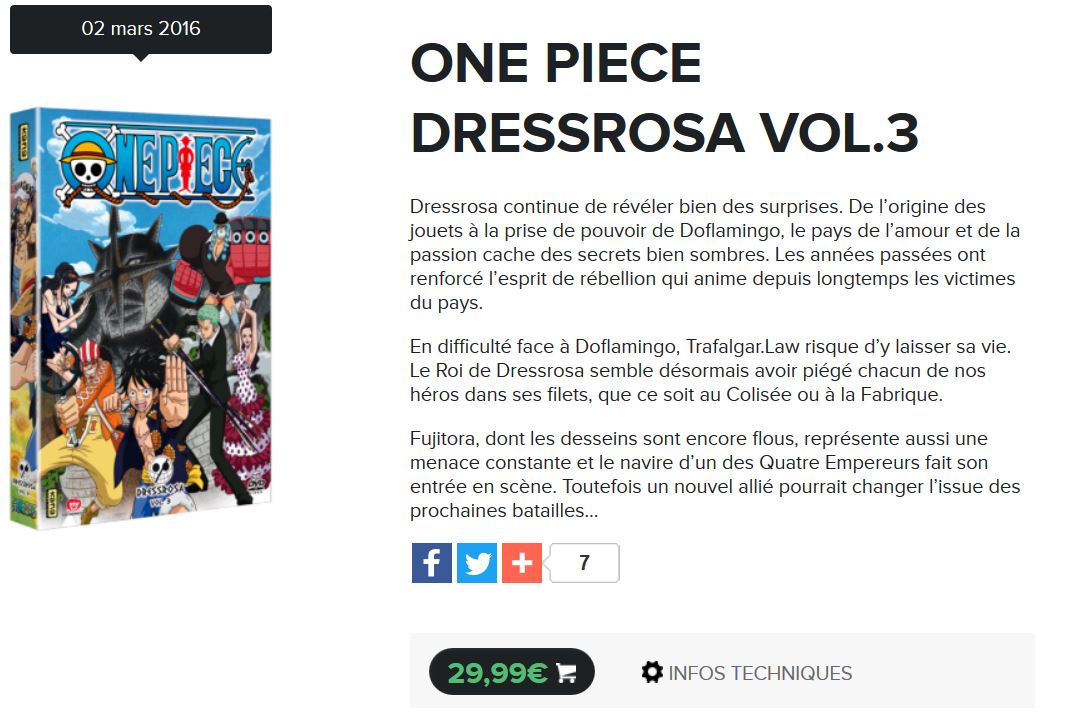Click the paragraph about Trafalgar Law
The image size is (1073, 722).
tap(711, 370)
